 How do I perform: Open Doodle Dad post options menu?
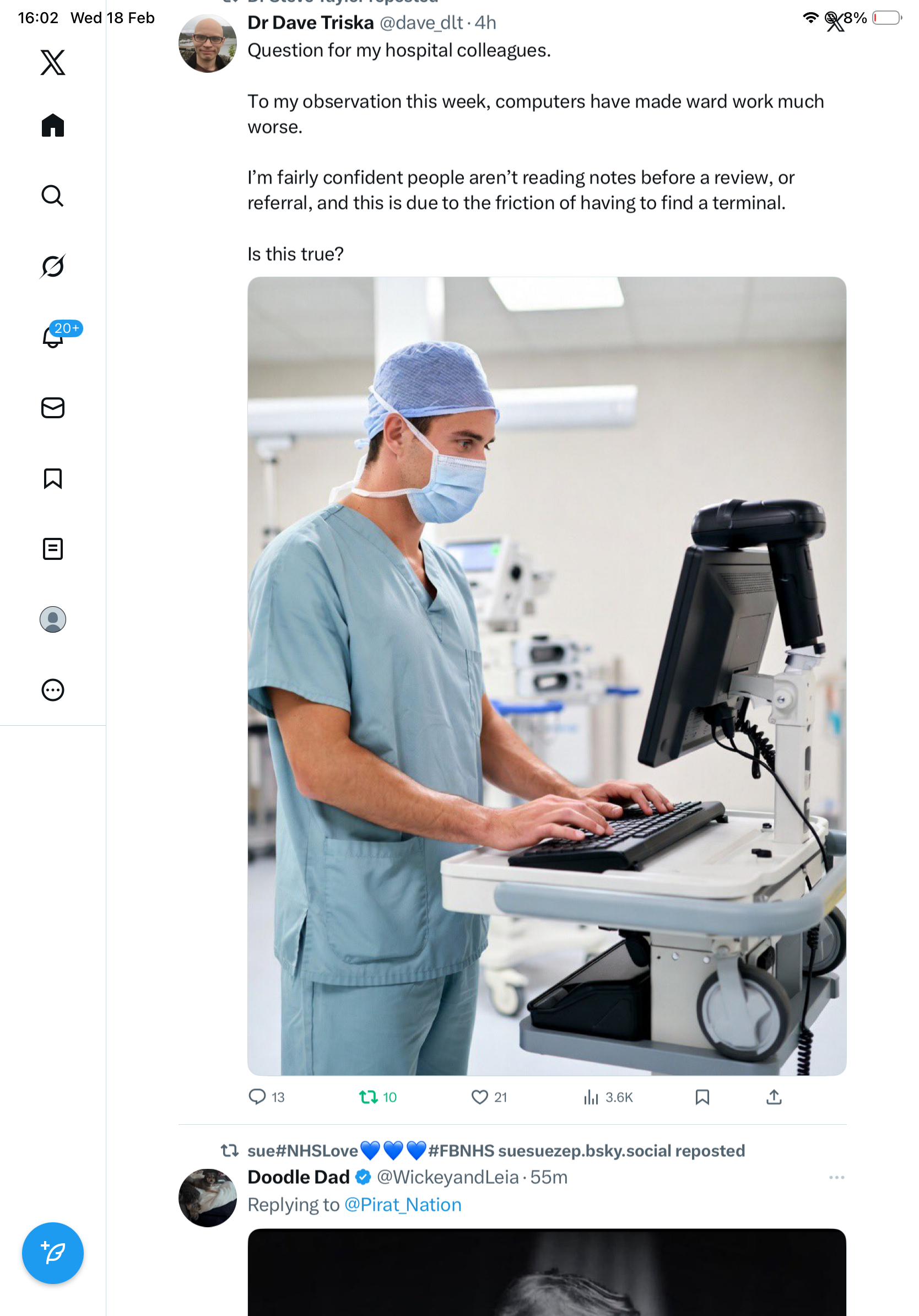[836, 1177]
